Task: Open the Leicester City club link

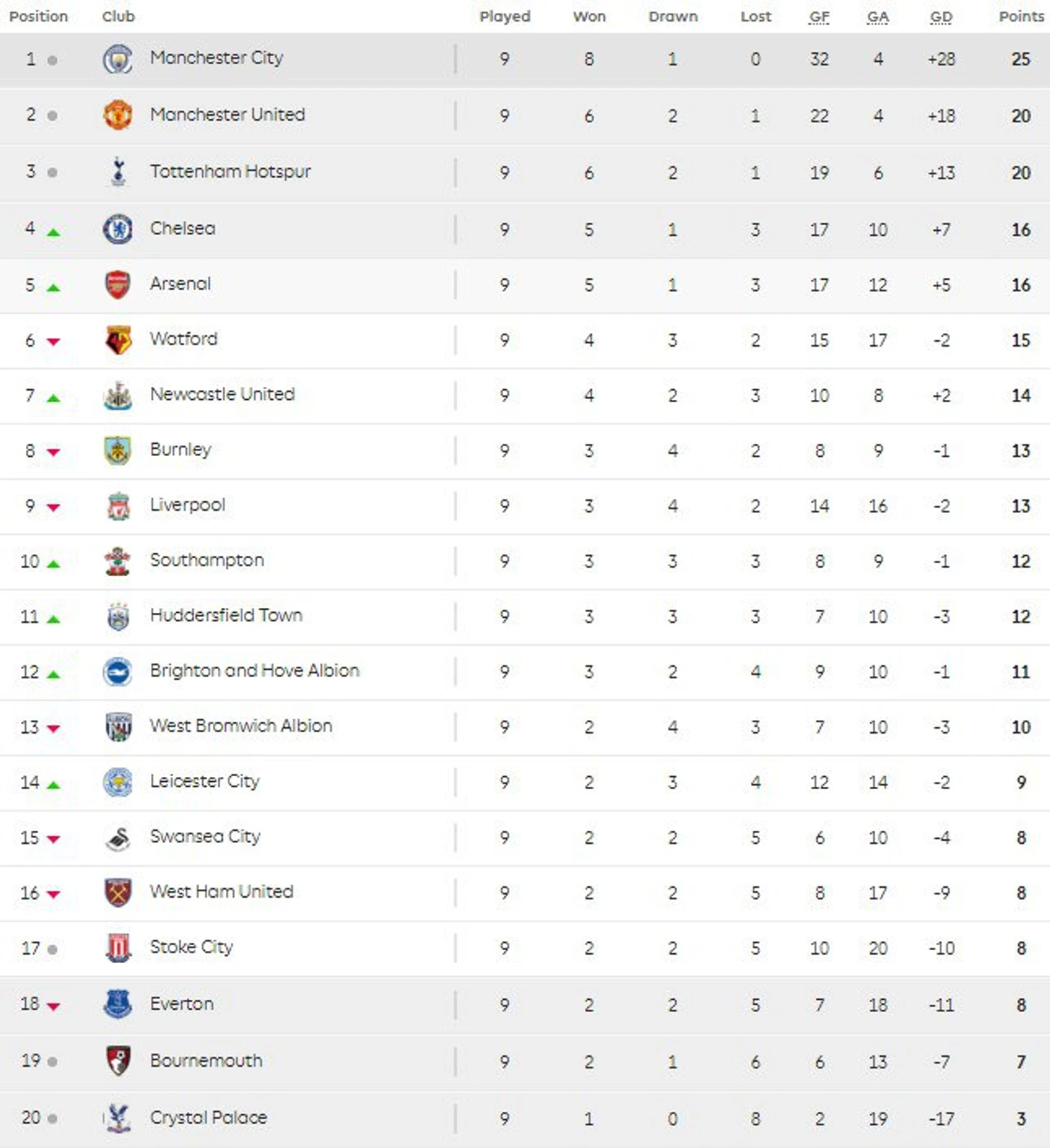Action: tap(205, 781)
